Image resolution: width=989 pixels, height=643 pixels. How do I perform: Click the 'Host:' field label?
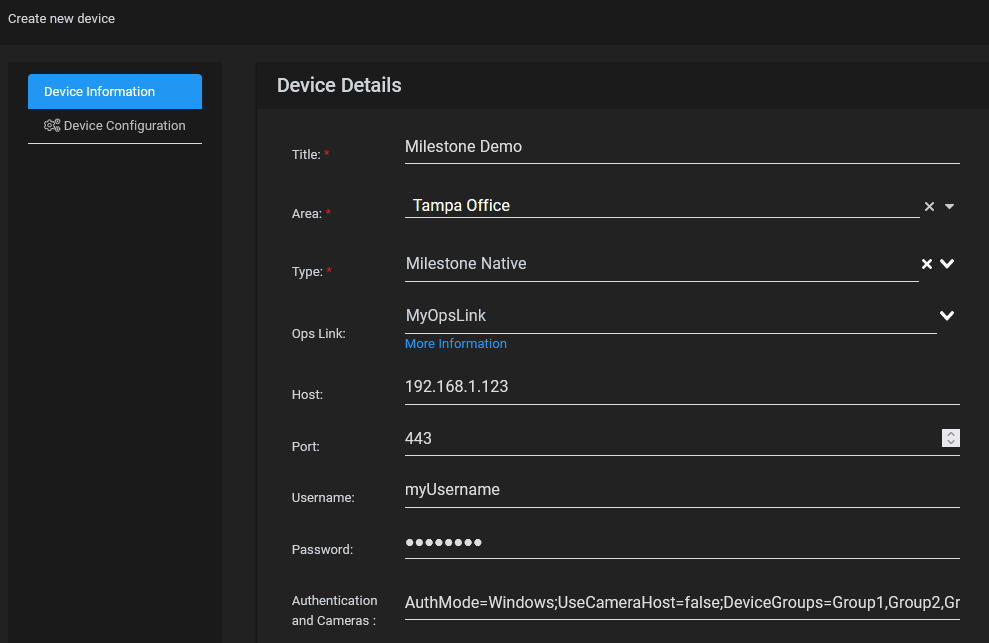[x=307, y=395]
